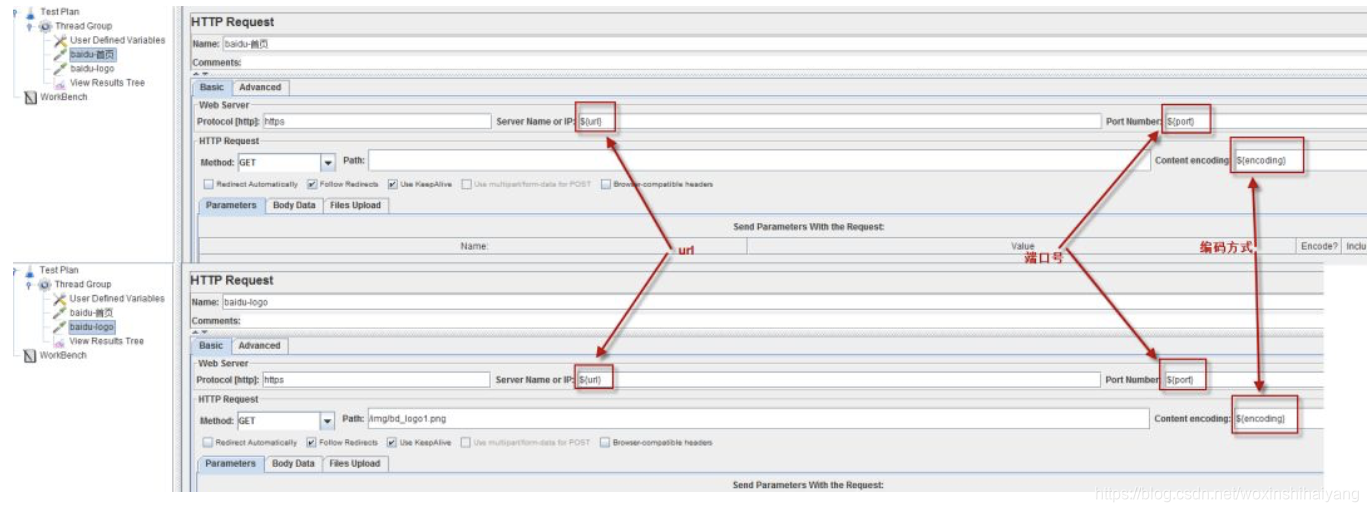Click empty Path field in baidu-首页 request
This screenshot has height=512, width=1368.
[x=759, y=161]
